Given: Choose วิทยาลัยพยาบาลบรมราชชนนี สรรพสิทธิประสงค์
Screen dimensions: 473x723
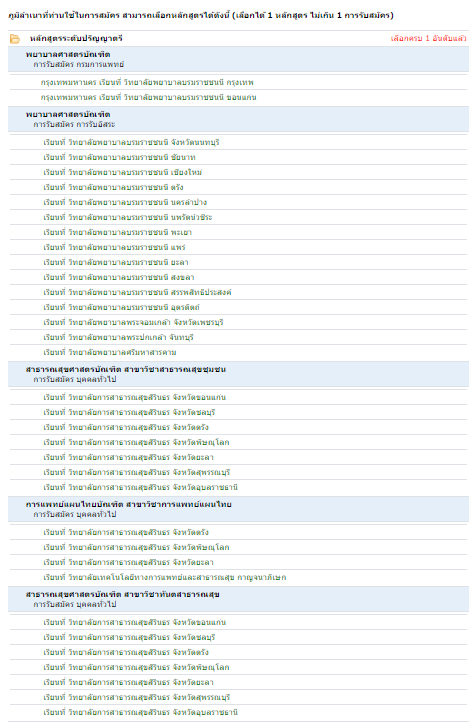Looking at the screenshot, I should pos(137,292).
